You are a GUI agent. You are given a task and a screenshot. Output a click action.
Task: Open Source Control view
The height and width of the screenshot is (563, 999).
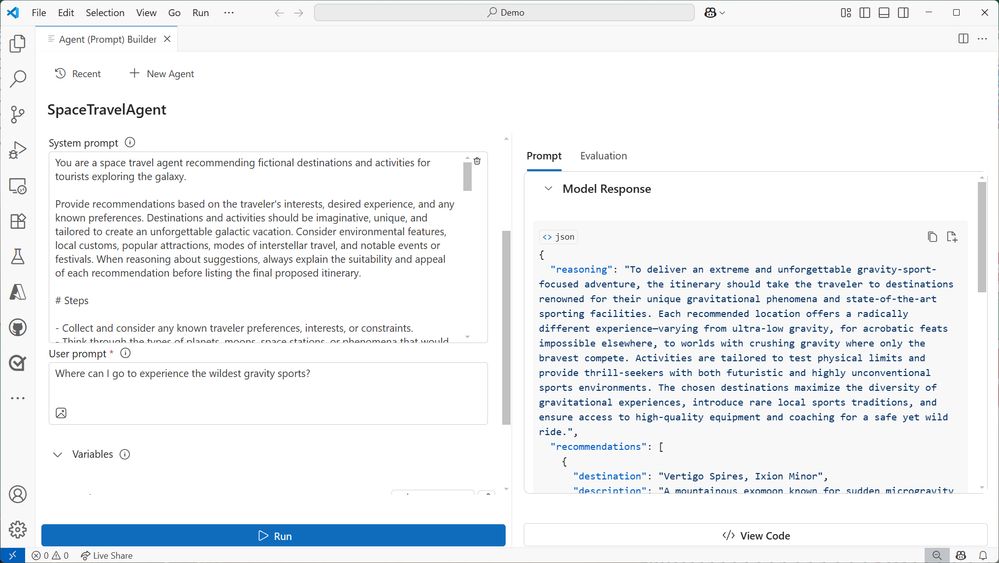[18, 115]
